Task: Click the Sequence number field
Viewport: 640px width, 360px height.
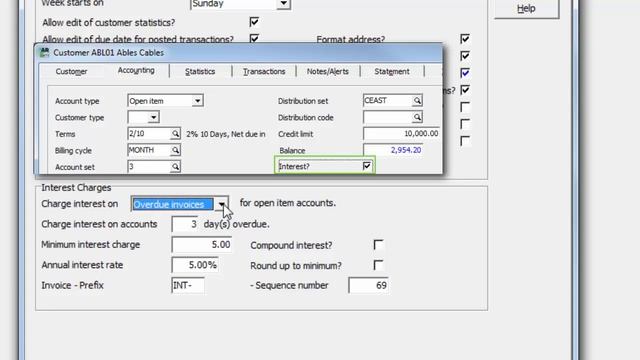Action: (x=368, y=285)
